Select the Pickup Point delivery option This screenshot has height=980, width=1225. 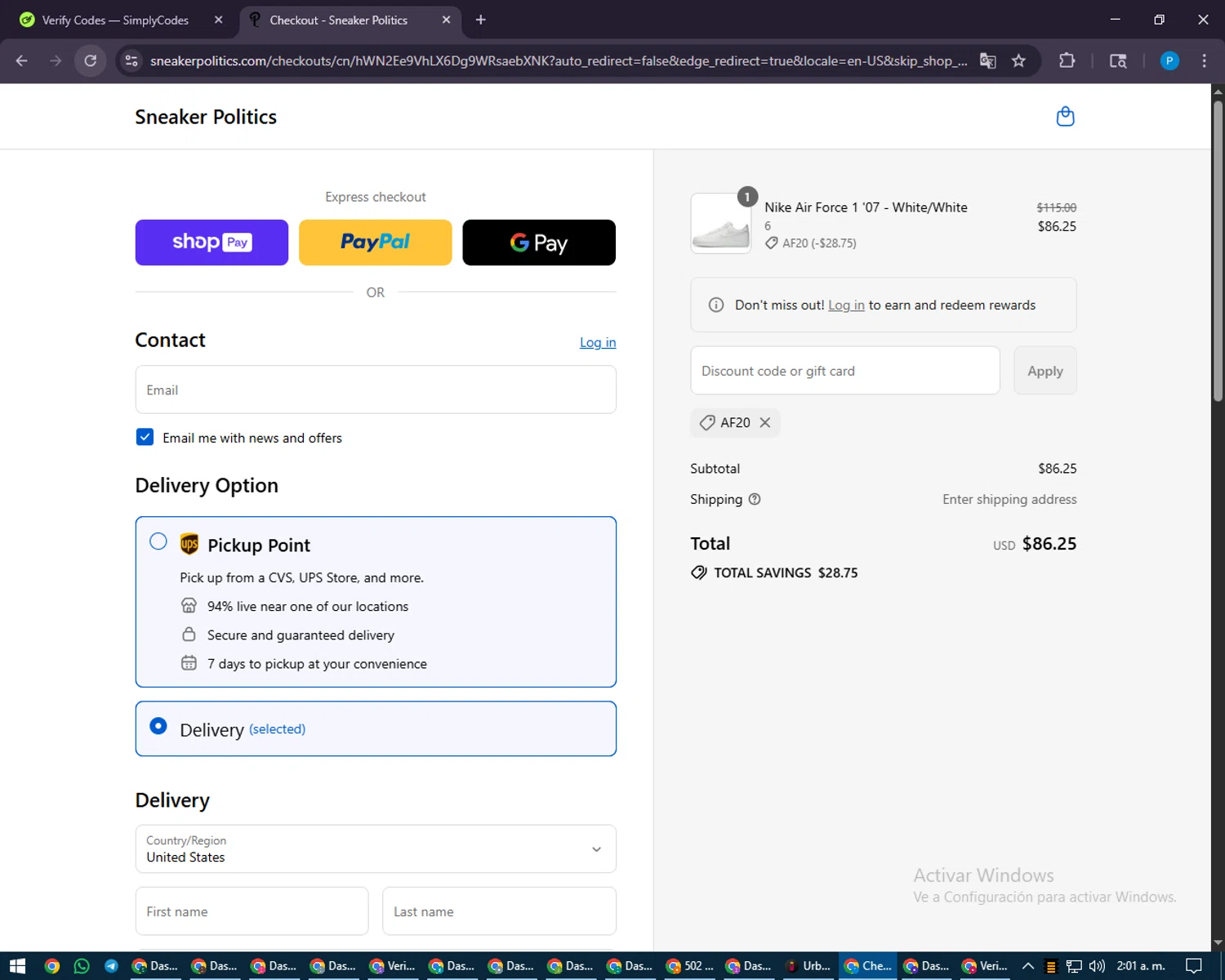(158, 541)
